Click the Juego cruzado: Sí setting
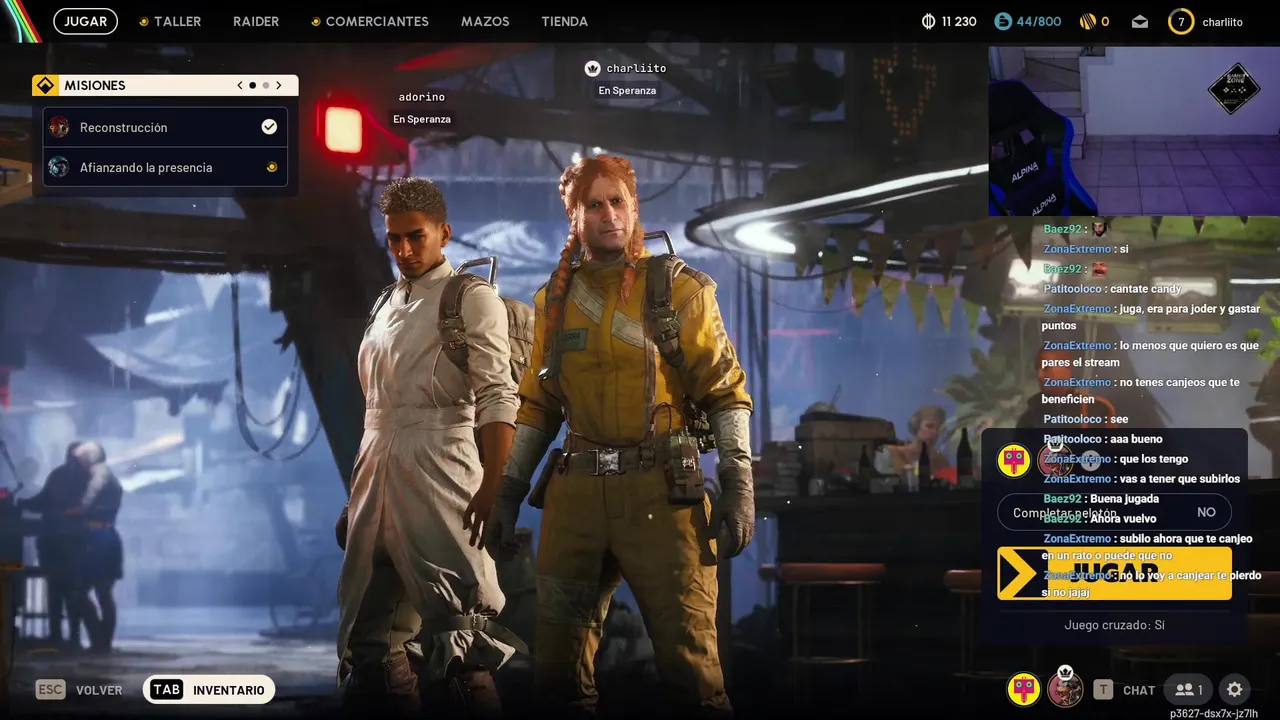 [x=1114, y=625]
